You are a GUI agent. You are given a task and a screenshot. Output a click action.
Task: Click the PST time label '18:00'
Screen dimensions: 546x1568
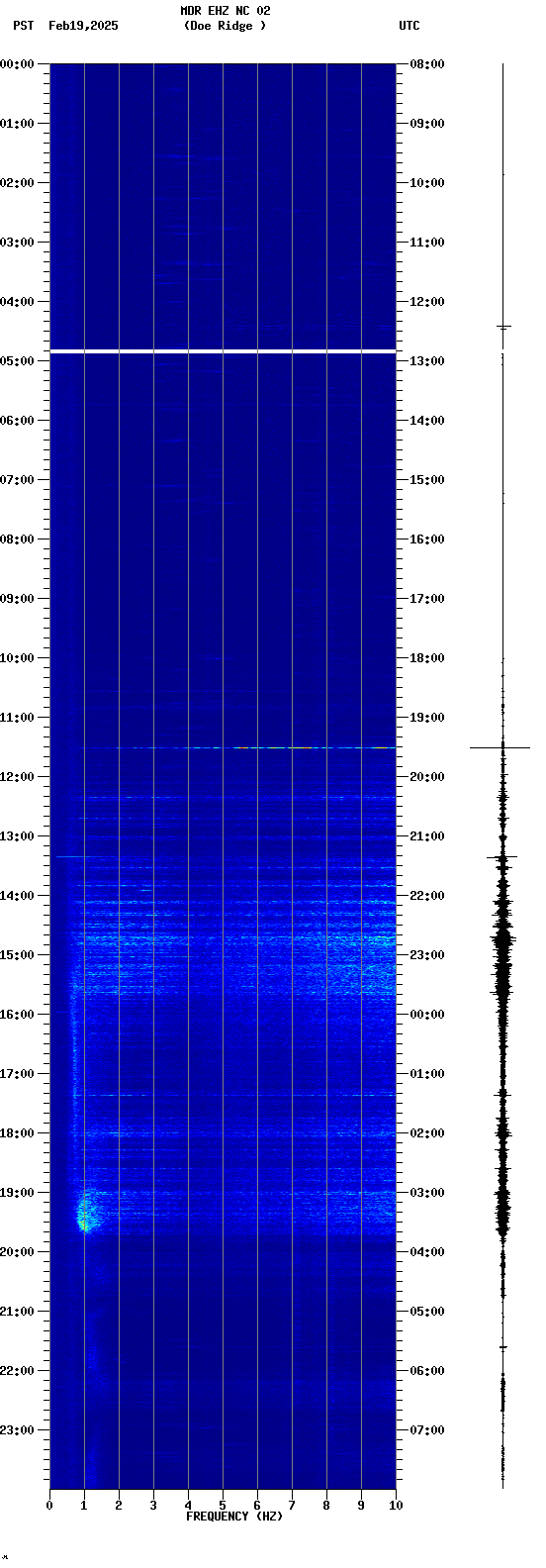[18, 1133]
